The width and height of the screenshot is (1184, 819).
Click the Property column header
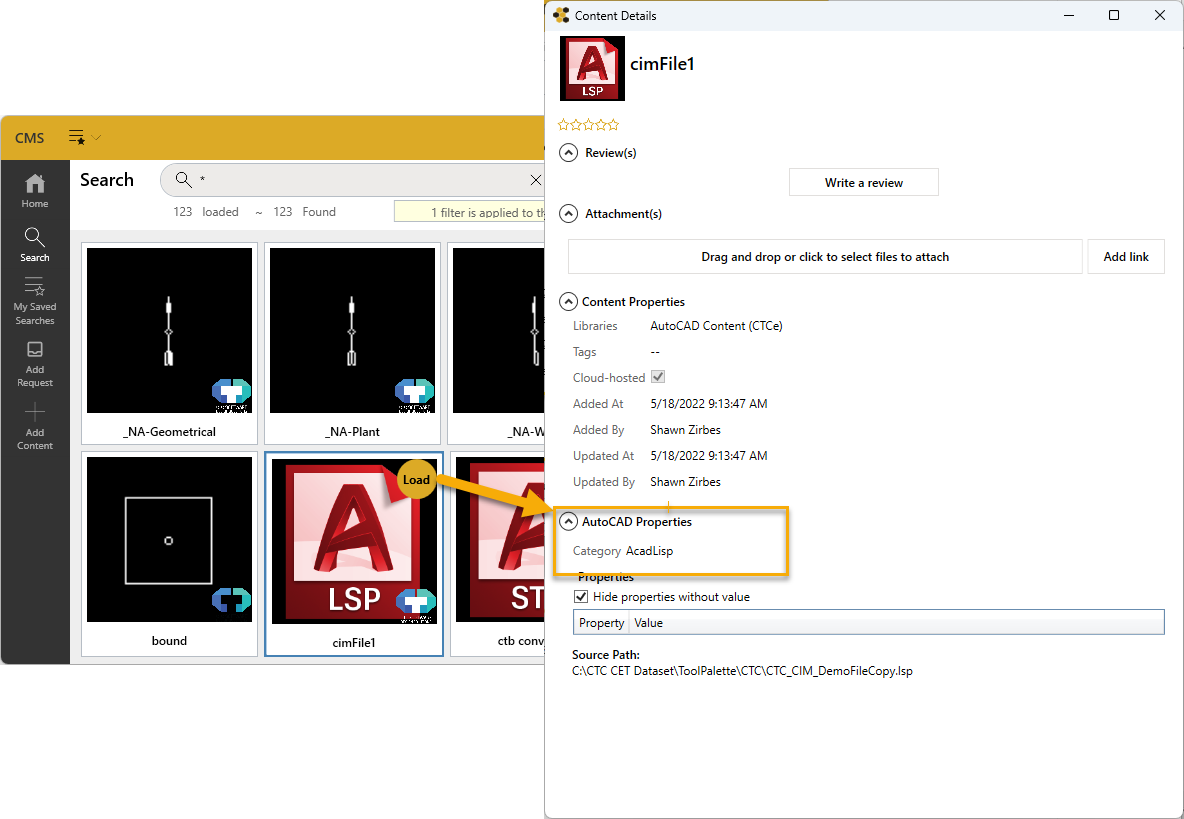coord(601,623)
